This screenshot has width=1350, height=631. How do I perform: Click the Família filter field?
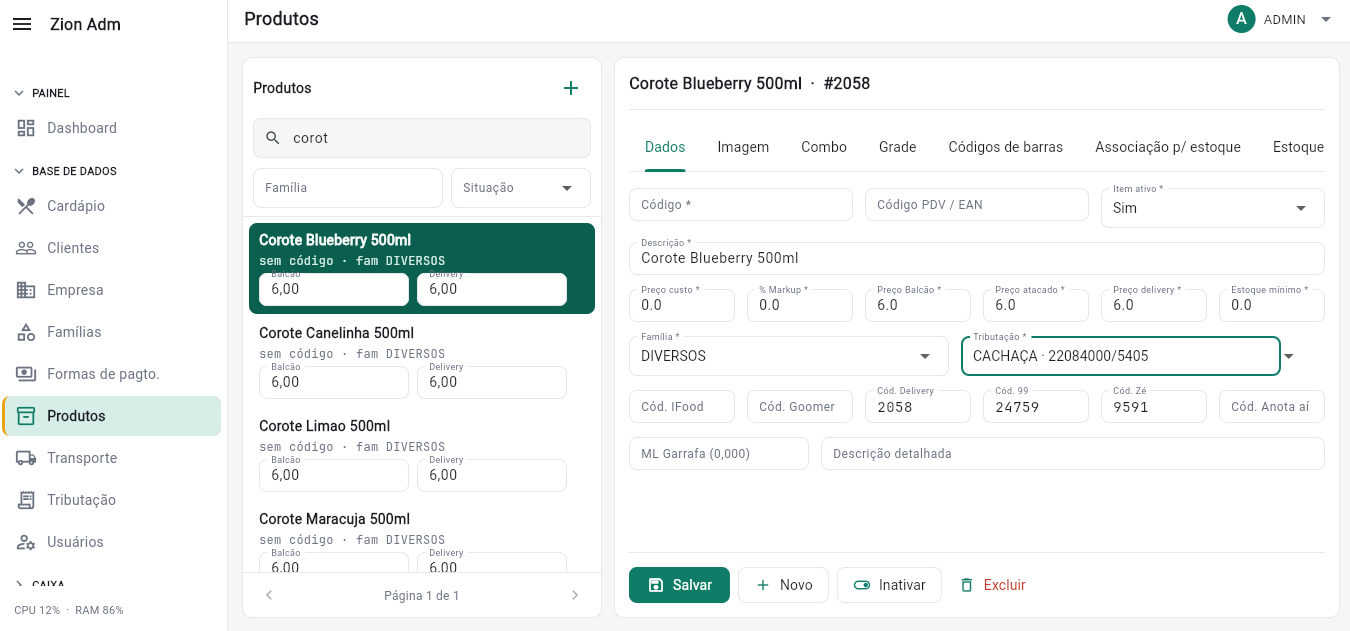pyautogui.click(x=348, y=188)
